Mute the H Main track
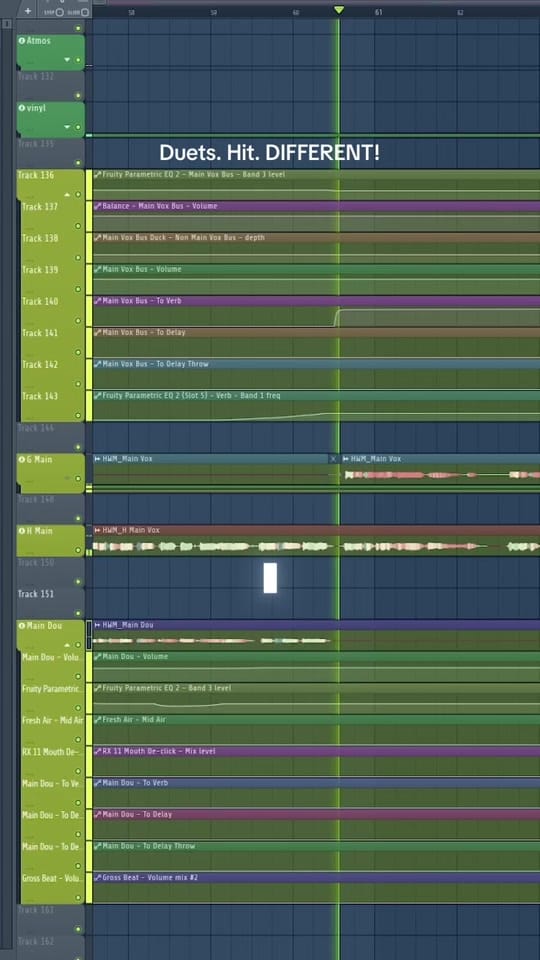Viewport: 540px width, 960px height. tap(78, 550)
